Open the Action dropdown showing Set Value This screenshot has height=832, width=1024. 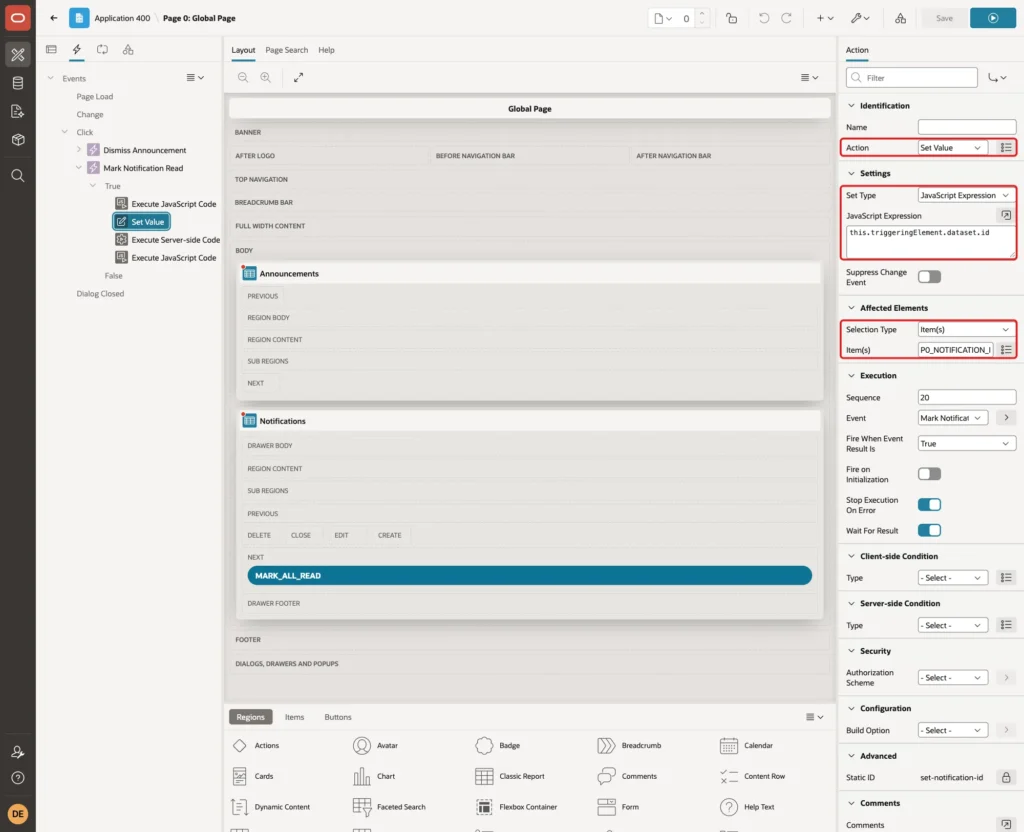click(x=952, y=148)
